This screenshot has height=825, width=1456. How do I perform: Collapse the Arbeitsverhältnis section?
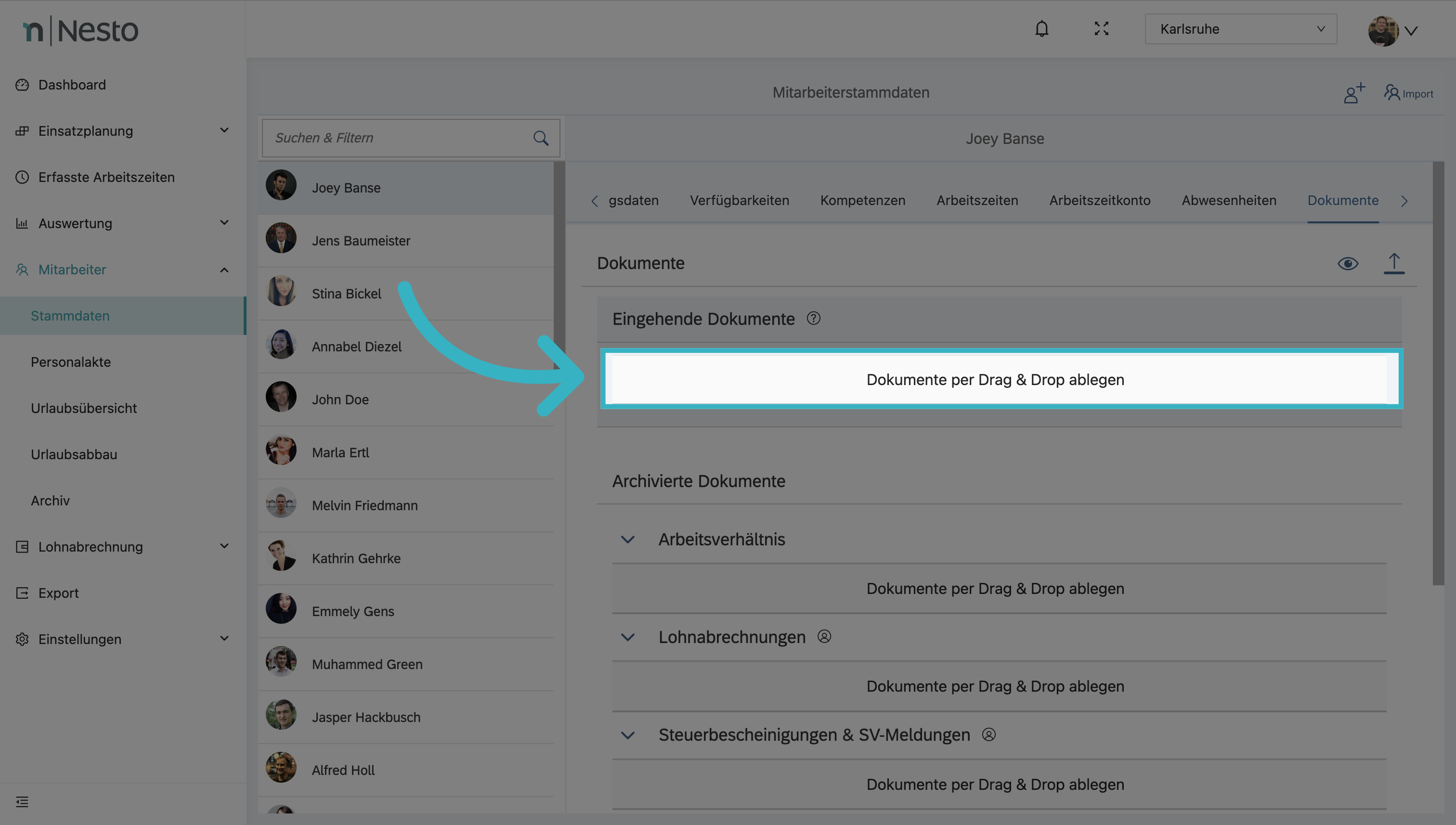(627, 540)
